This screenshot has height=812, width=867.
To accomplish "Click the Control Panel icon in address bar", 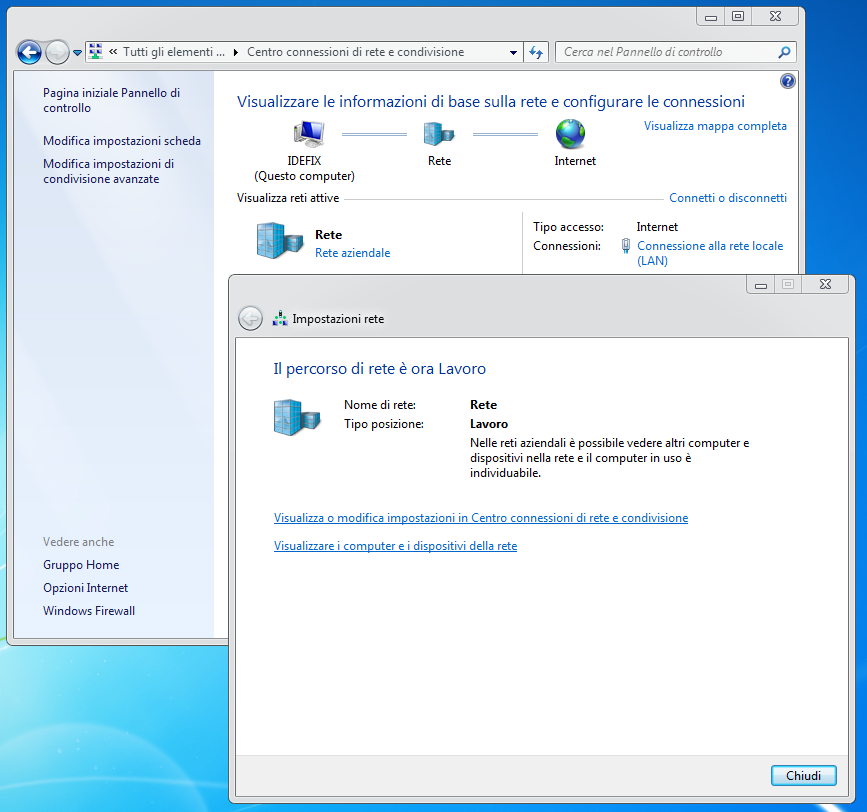I will click(96, 52).
